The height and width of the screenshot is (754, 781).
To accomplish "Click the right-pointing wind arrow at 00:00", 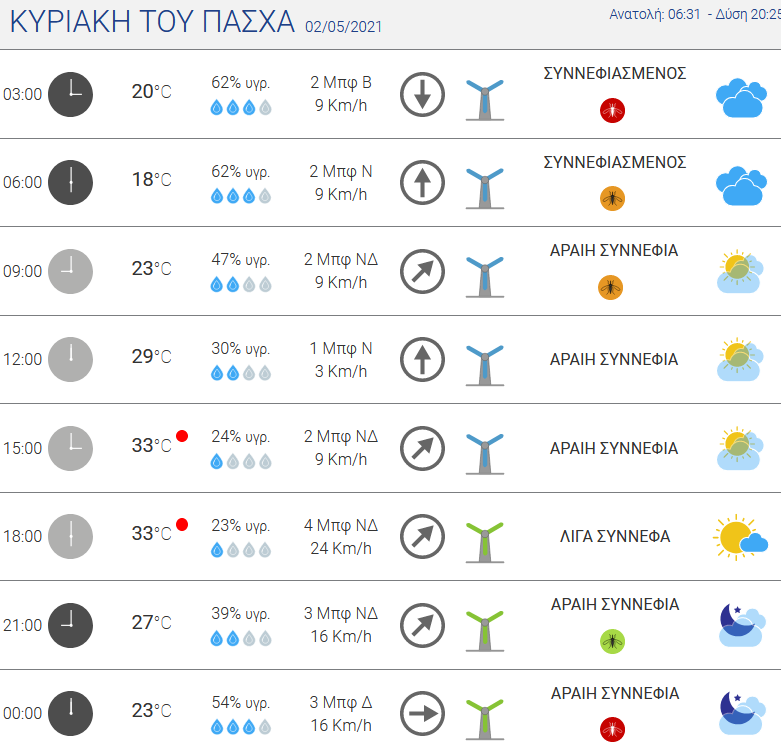I will pos(422,714).
